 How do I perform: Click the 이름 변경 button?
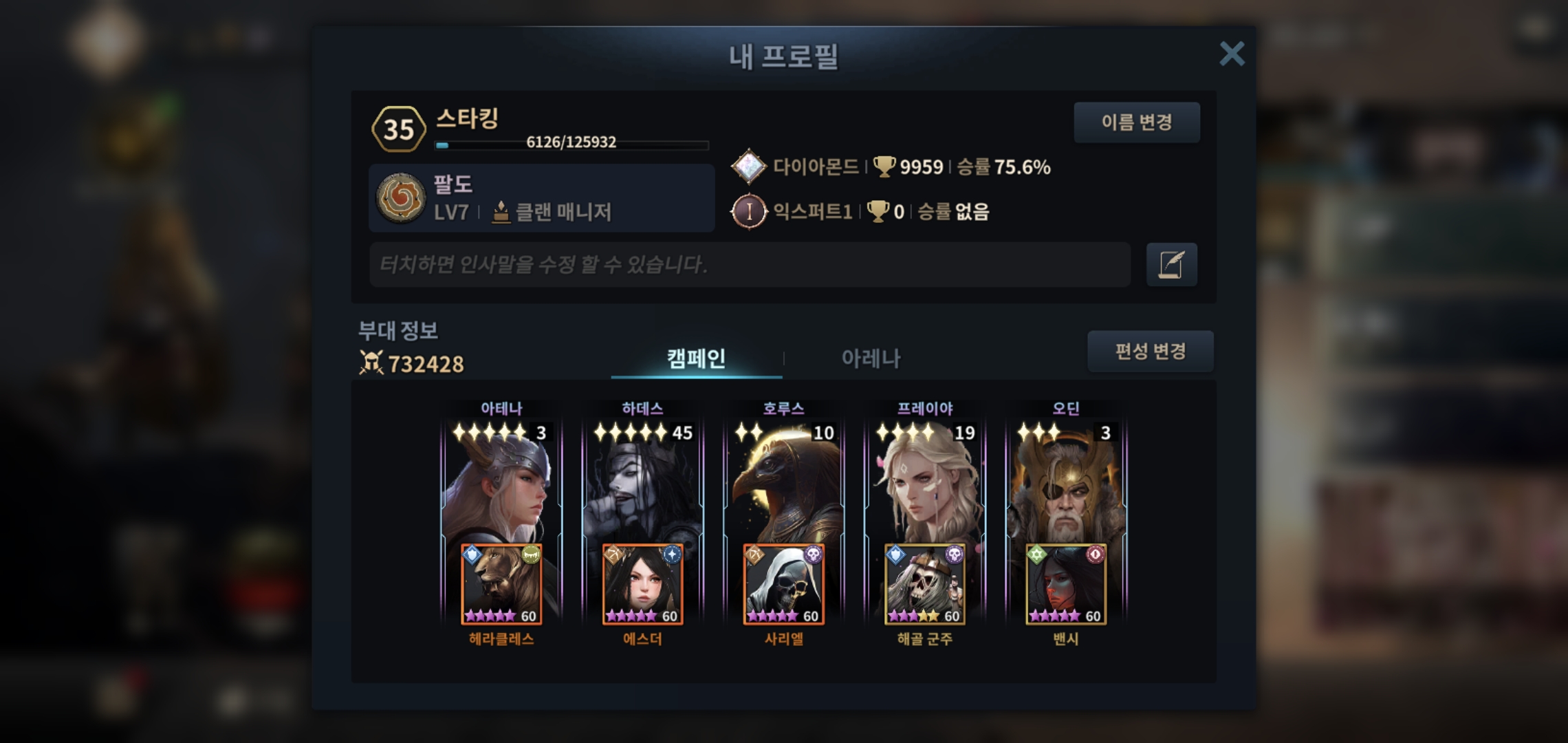tap(1137, 122)
